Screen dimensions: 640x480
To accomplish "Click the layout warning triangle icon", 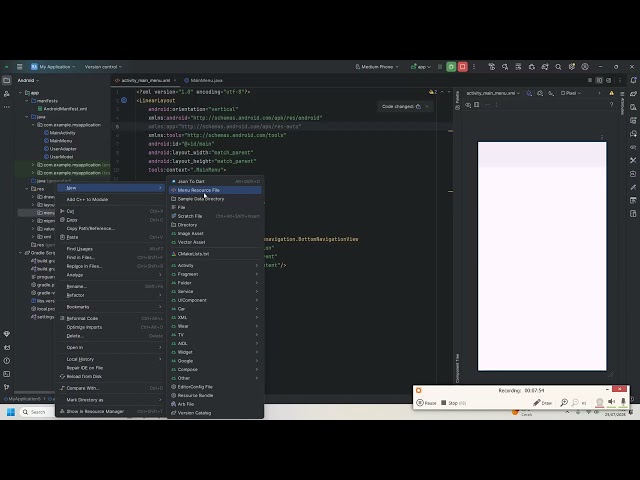I will click(x=611, y=93).
